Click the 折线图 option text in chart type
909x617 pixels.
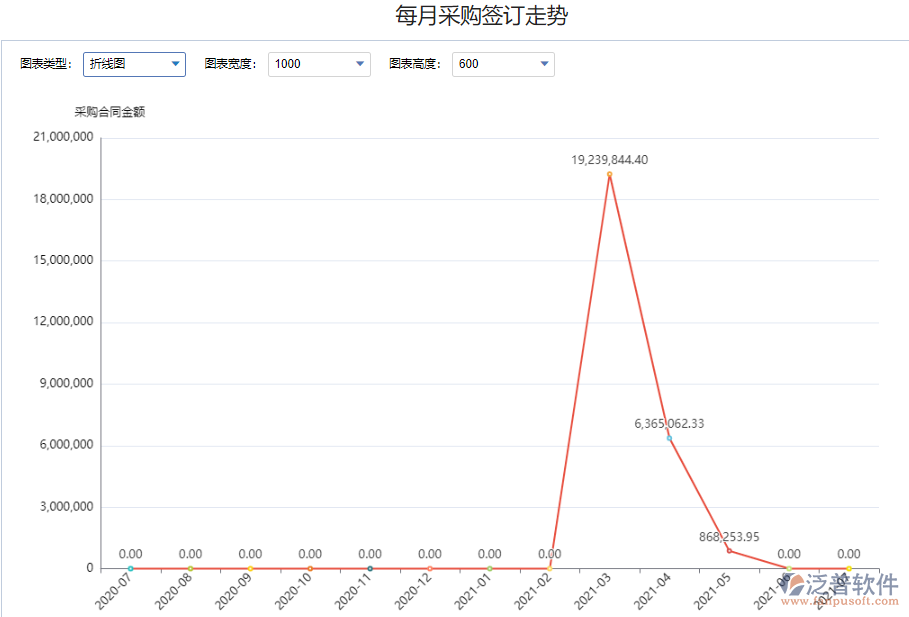pyautogui.click(x=107, y=64)
